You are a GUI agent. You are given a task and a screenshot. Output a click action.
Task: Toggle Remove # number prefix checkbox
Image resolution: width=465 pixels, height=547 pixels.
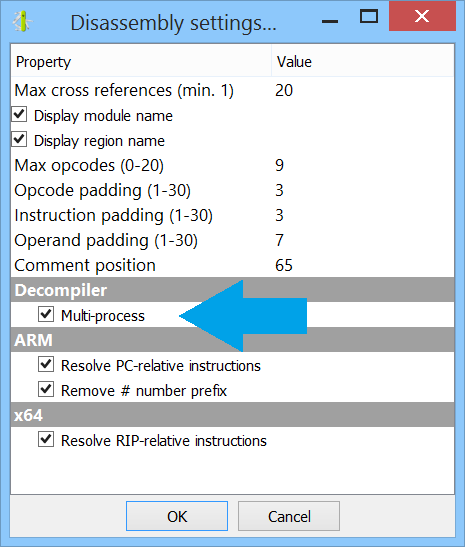pos(46,389)
